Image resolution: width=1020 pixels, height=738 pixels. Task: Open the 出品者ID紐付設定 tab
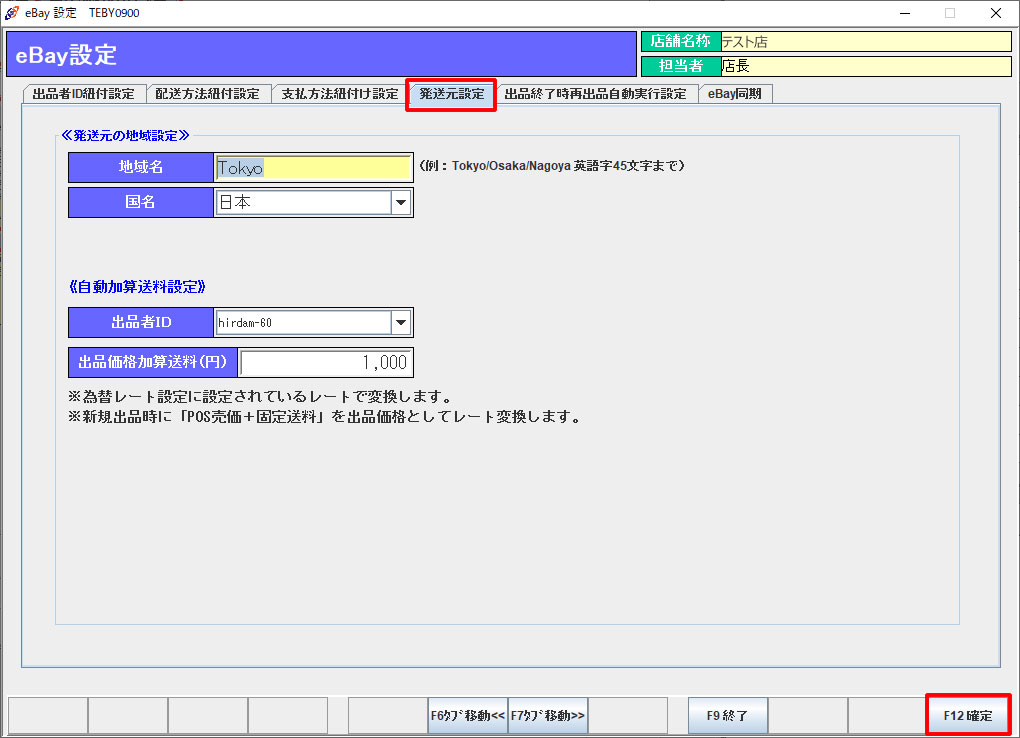point(83,94)
